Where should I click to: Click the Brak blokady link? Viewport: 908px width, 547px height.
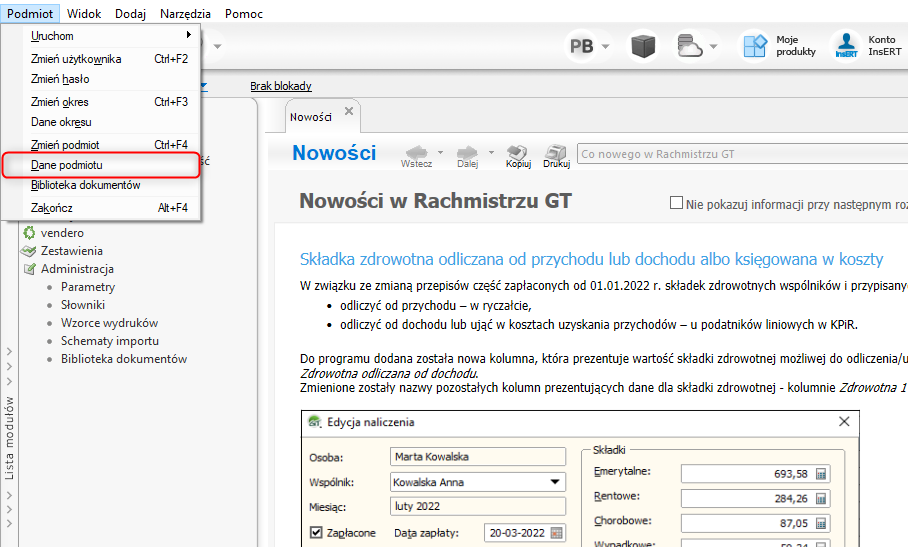click(281, 86)
